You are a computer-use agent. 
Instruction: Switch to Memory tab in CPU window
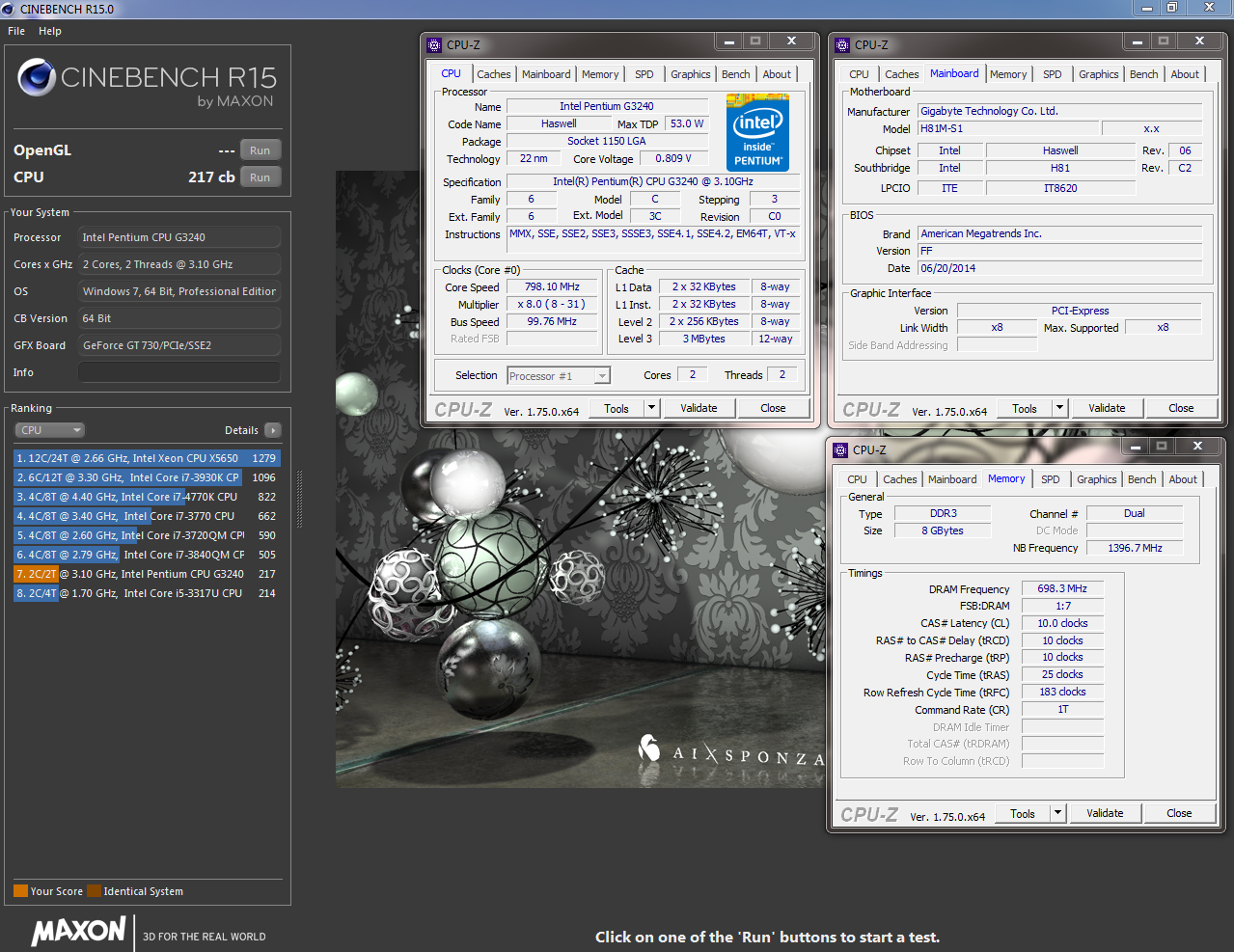tap(600, 74)
